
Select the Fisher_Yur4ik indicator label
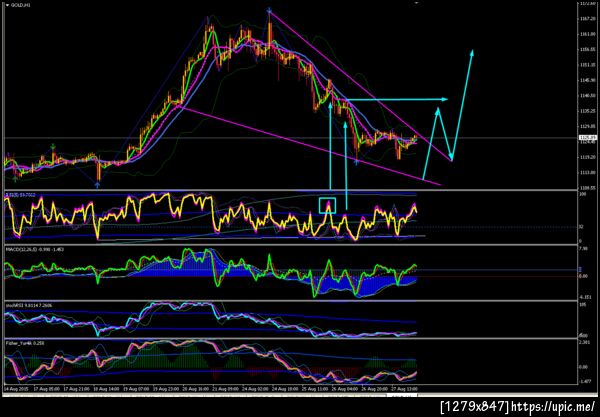point(25,343)
